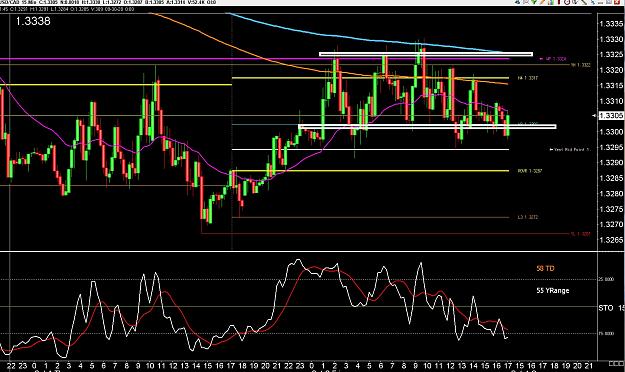Image resolution: width=625 pixels, height=372 pixels.
Task: Click the 1.3330 price axis label
Action: pyautogui.click(x=611, y=39)
